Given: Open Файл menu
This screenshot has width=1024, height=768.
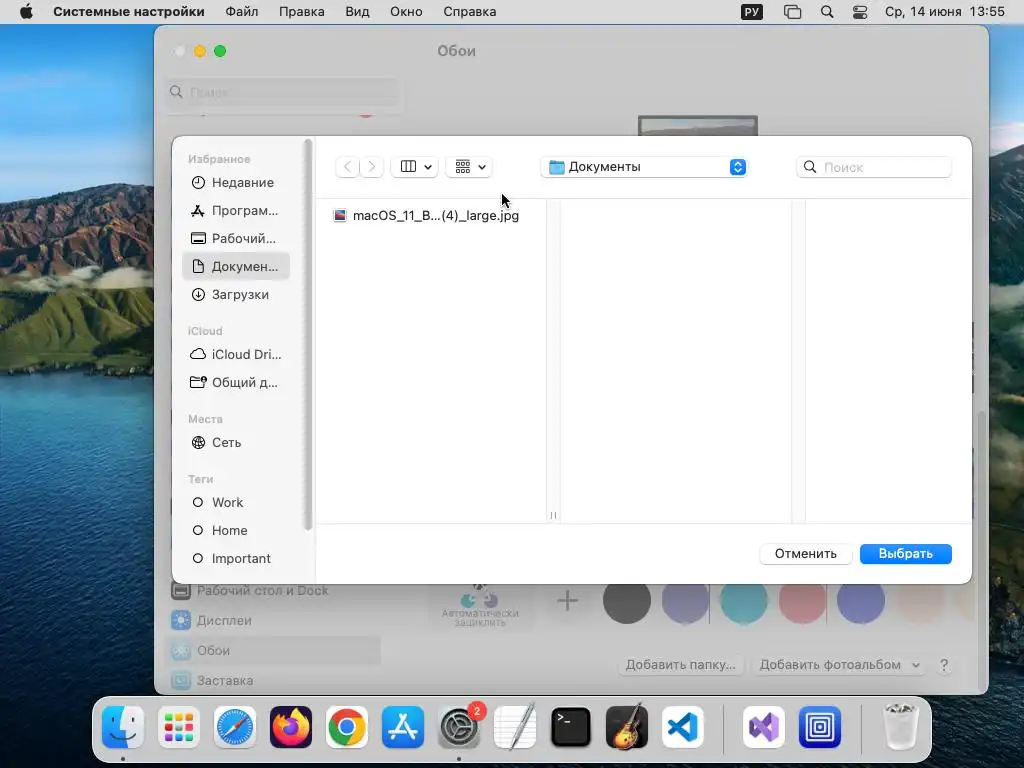Looking at the screenshot, I should tap(242, 12).
